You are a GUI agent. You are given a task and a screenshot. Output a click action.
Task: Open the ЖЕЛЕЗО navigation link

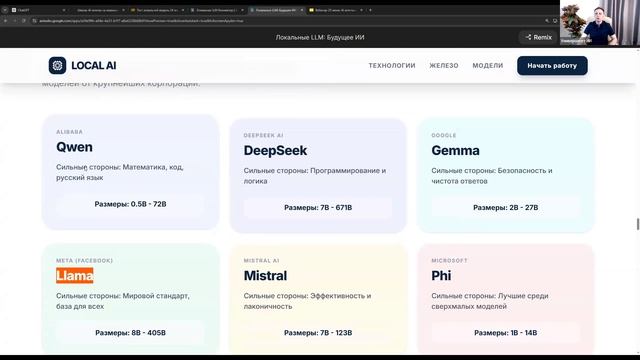tap(444, 65)
